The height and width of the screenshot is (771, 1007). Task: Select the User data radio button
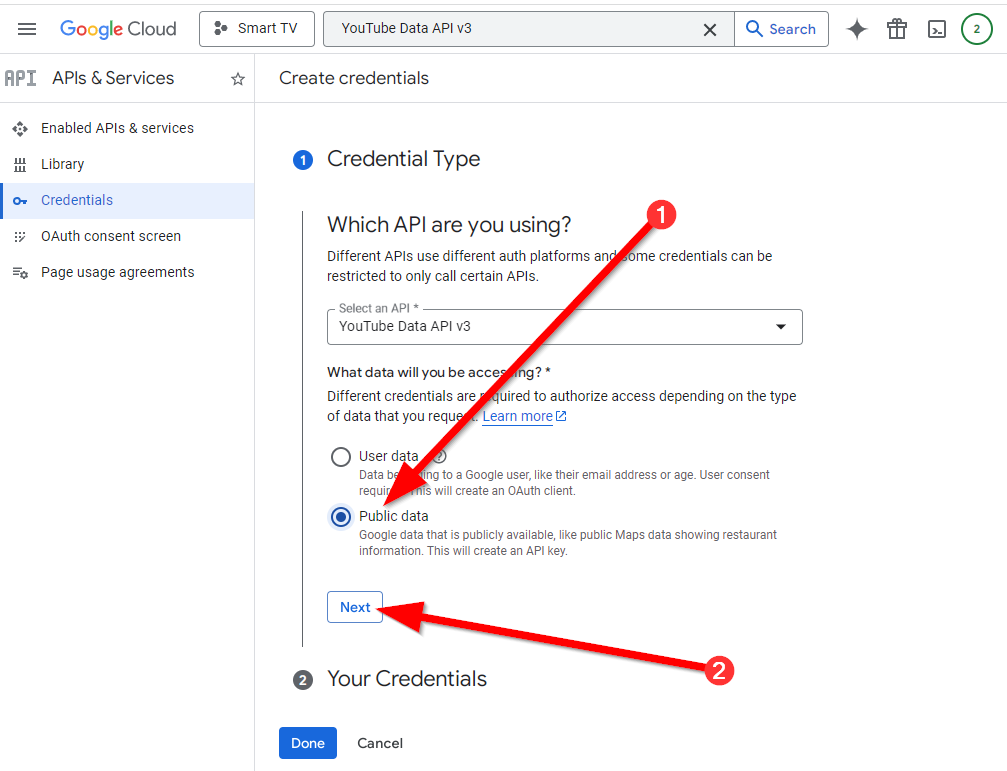click(x=341, y=457)
